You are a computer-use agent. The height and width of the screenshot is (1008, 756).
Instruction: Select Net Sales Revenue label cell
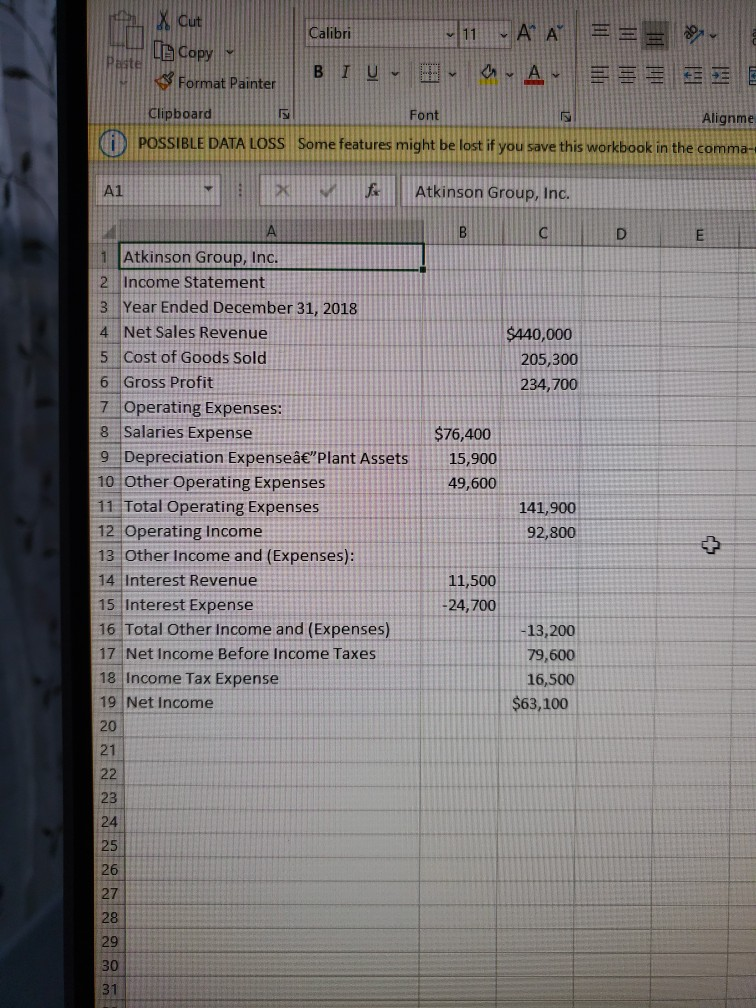271,332
